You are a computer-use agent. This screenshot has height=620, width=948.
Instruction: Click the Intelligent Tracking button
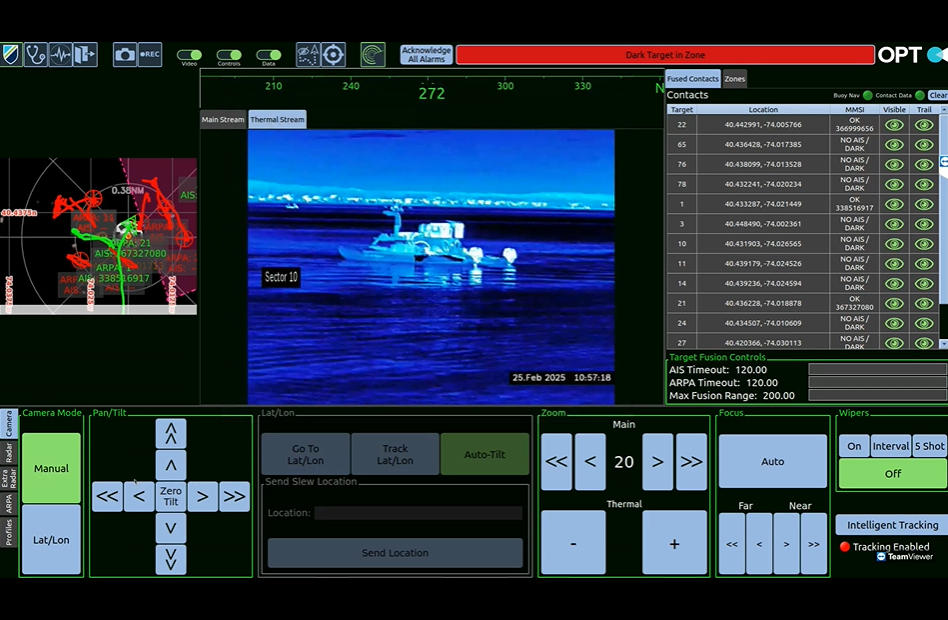click(x=892, y=525)
